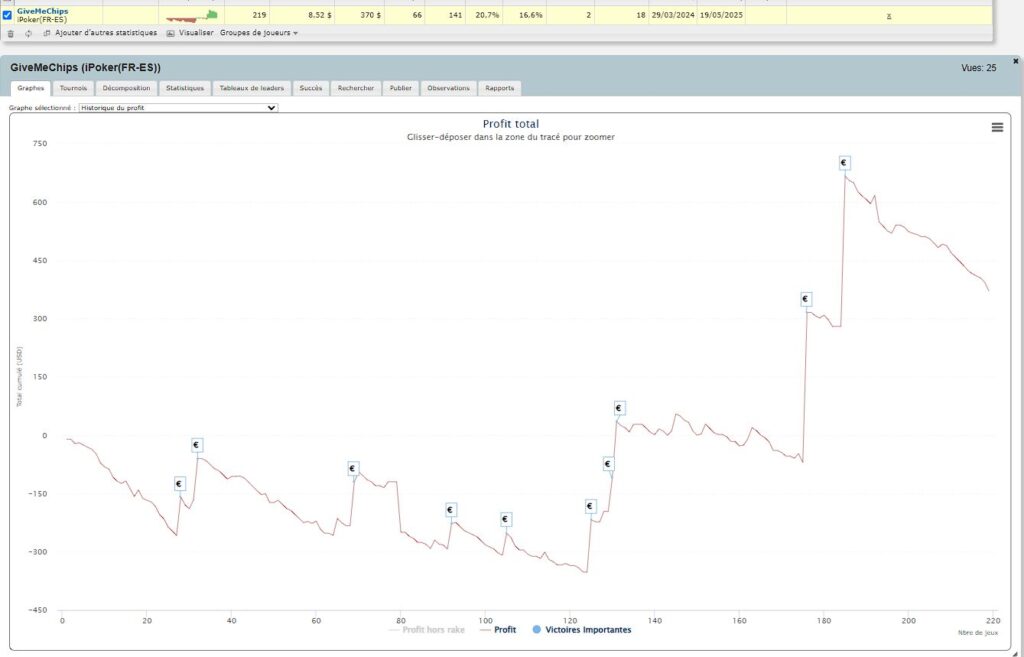Expand the Groupes de joueurs dropdown
The height and width of the screenshot is (657, 1024).
[x=258, y=33]
